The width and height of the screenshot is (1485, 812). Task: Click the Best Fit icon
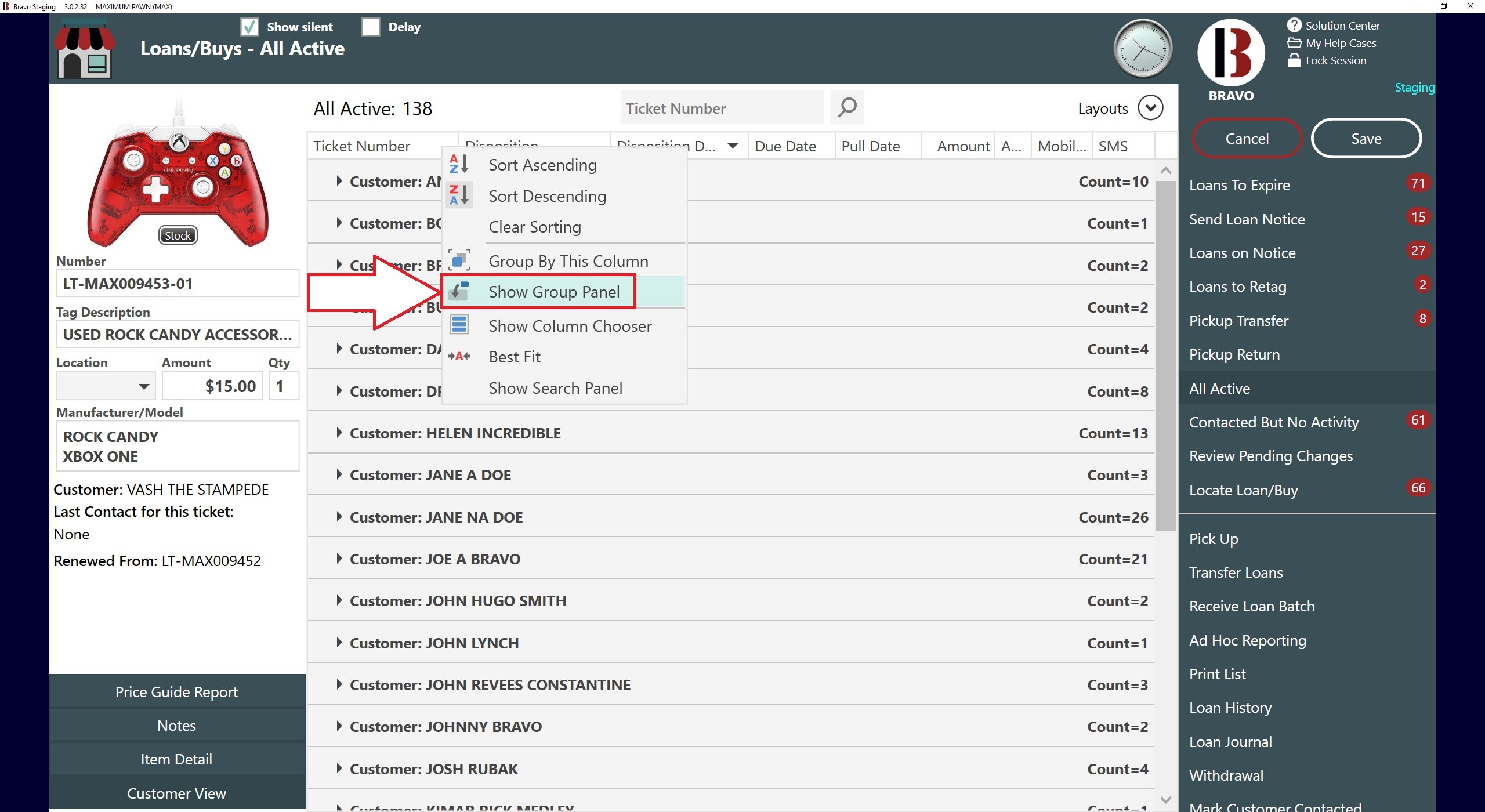tap(459, 356)
